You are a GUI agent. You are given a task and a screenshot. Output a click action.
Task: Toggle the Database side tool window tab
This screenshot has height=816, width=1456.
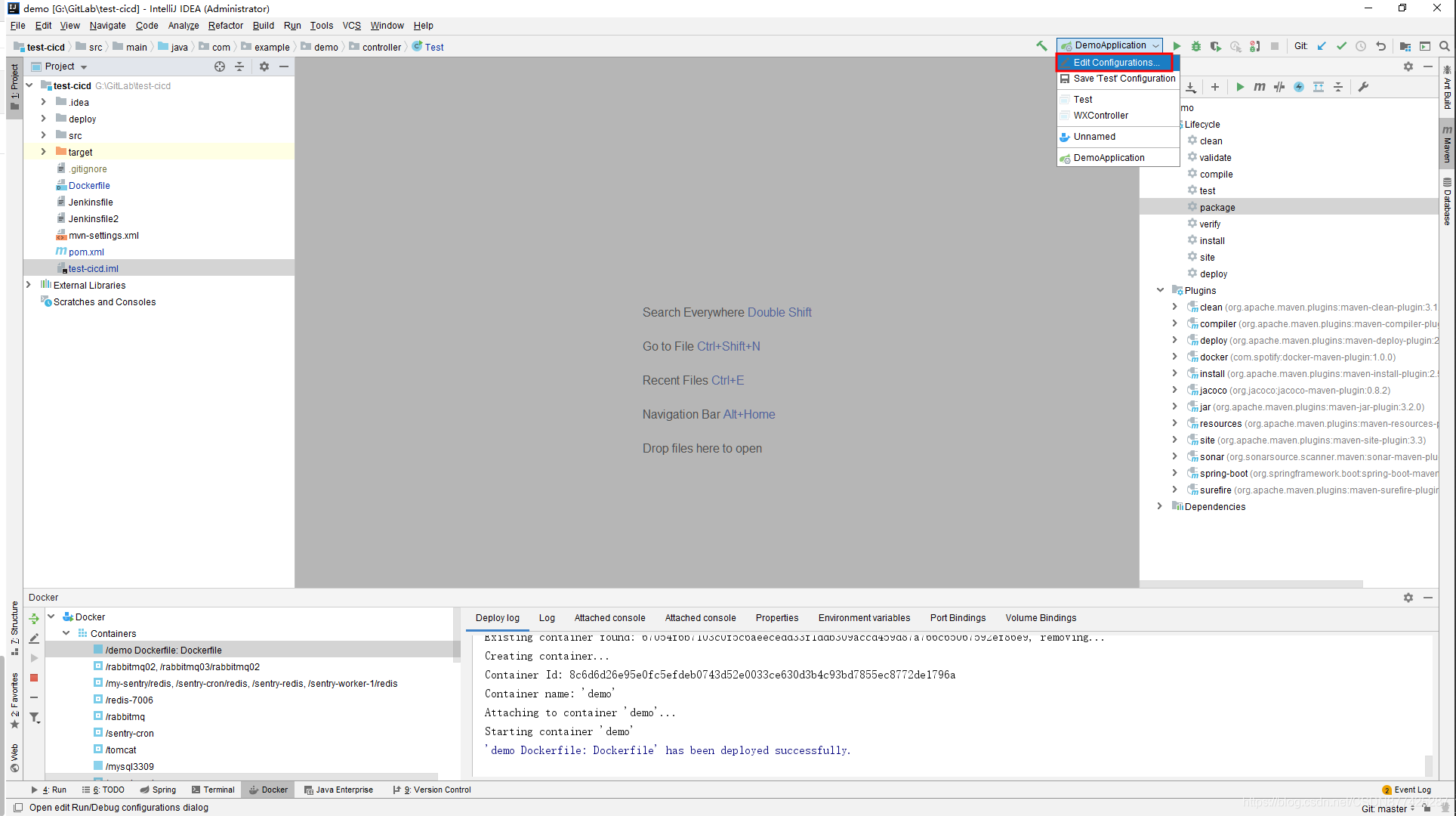point(1447,201)
